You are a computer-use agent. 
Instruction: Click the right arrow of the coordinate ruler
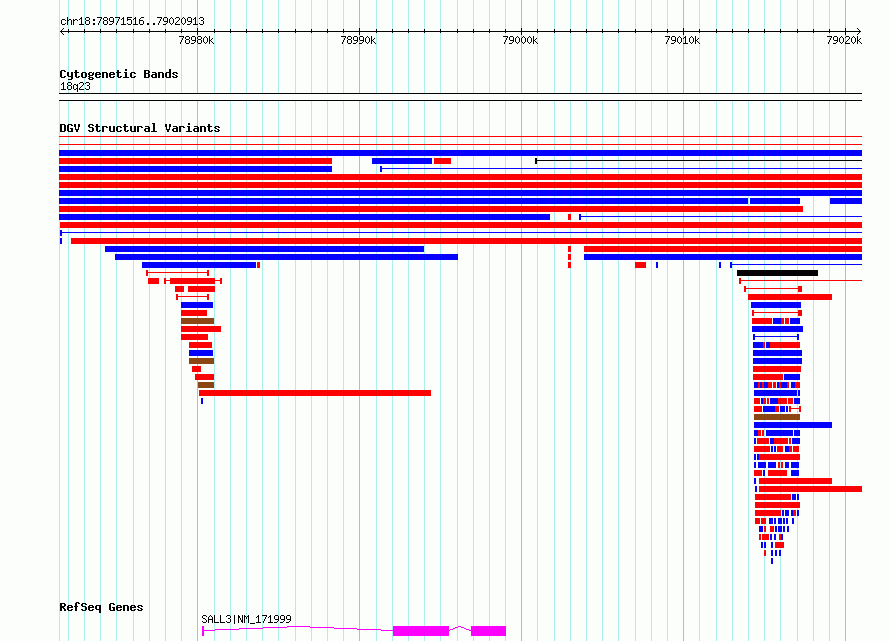tap(858, 31)
